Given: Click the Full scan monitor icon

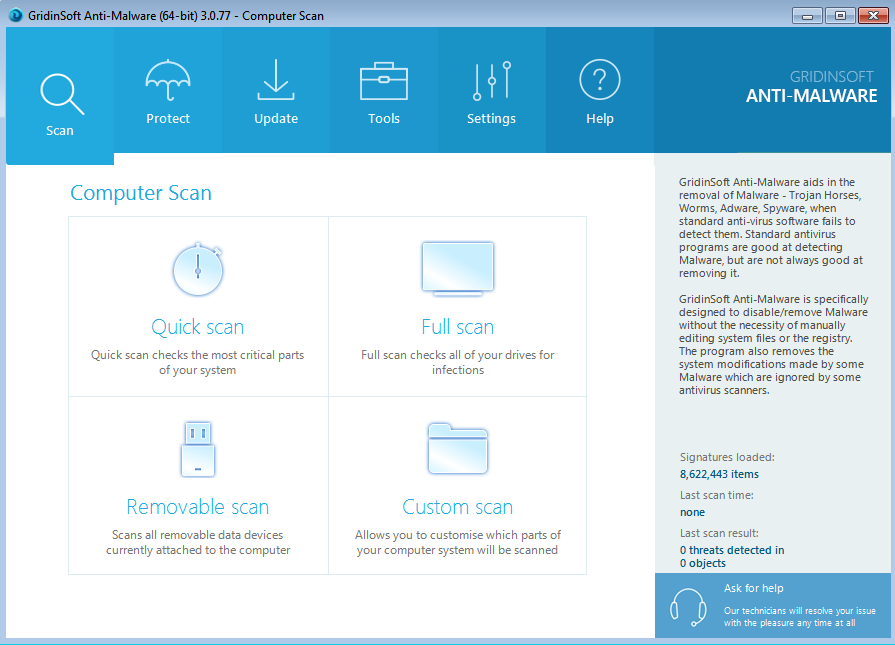Looking at the screenshot, I should point(457,268).
